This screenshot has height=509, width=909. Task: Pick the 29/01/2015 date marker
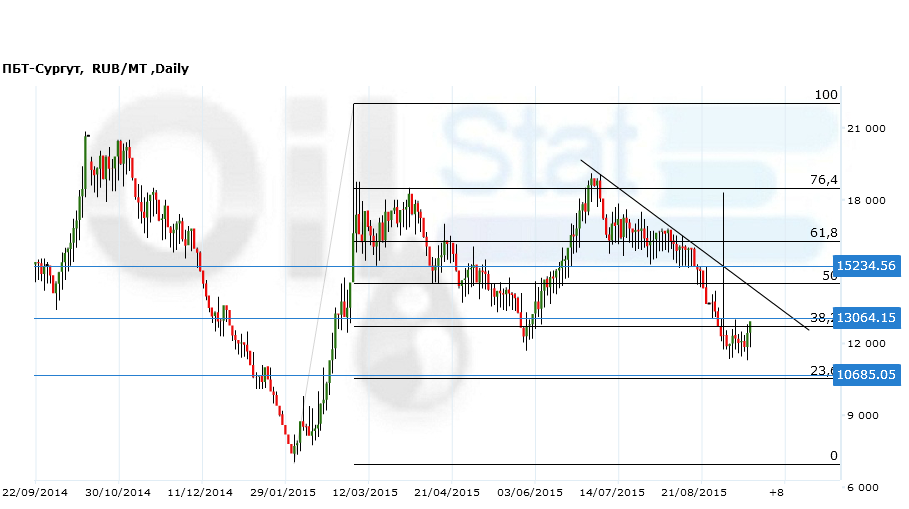pyautogui.click(x=283, y=492)
